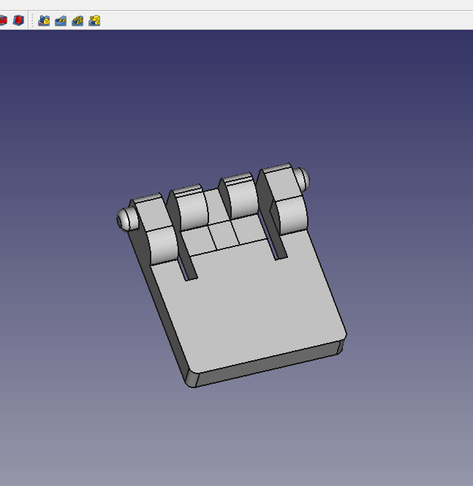Click the red subtractive shape toolbar icon

point(18,21)
